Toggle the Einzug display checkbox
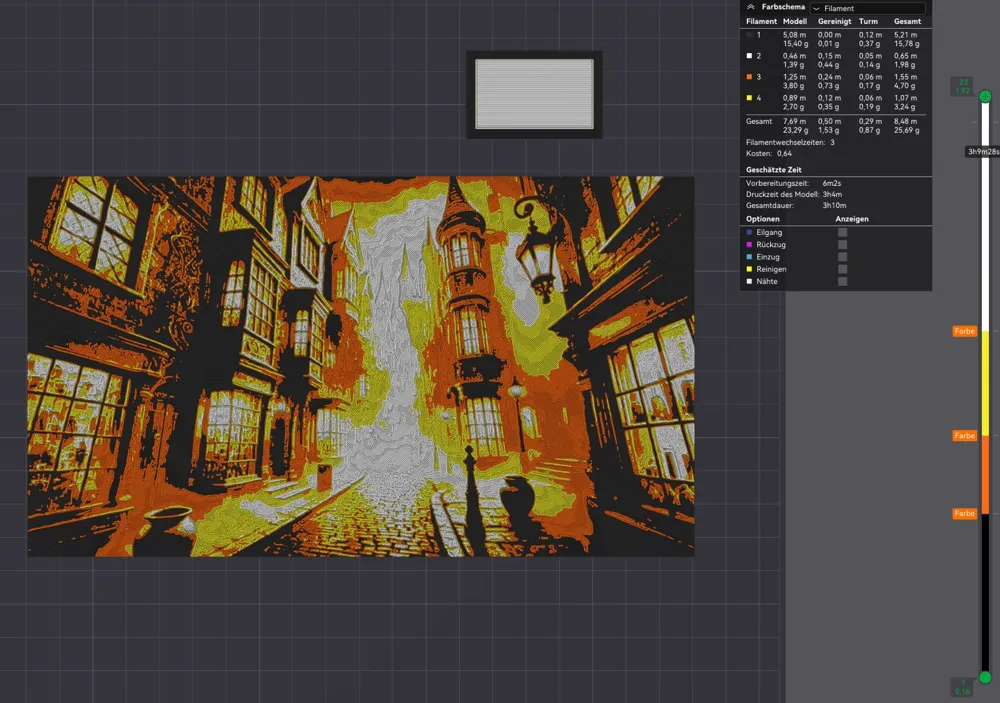Image resolution: width=1000 pixels, height=703 pixels. click(x=842, y=257)
